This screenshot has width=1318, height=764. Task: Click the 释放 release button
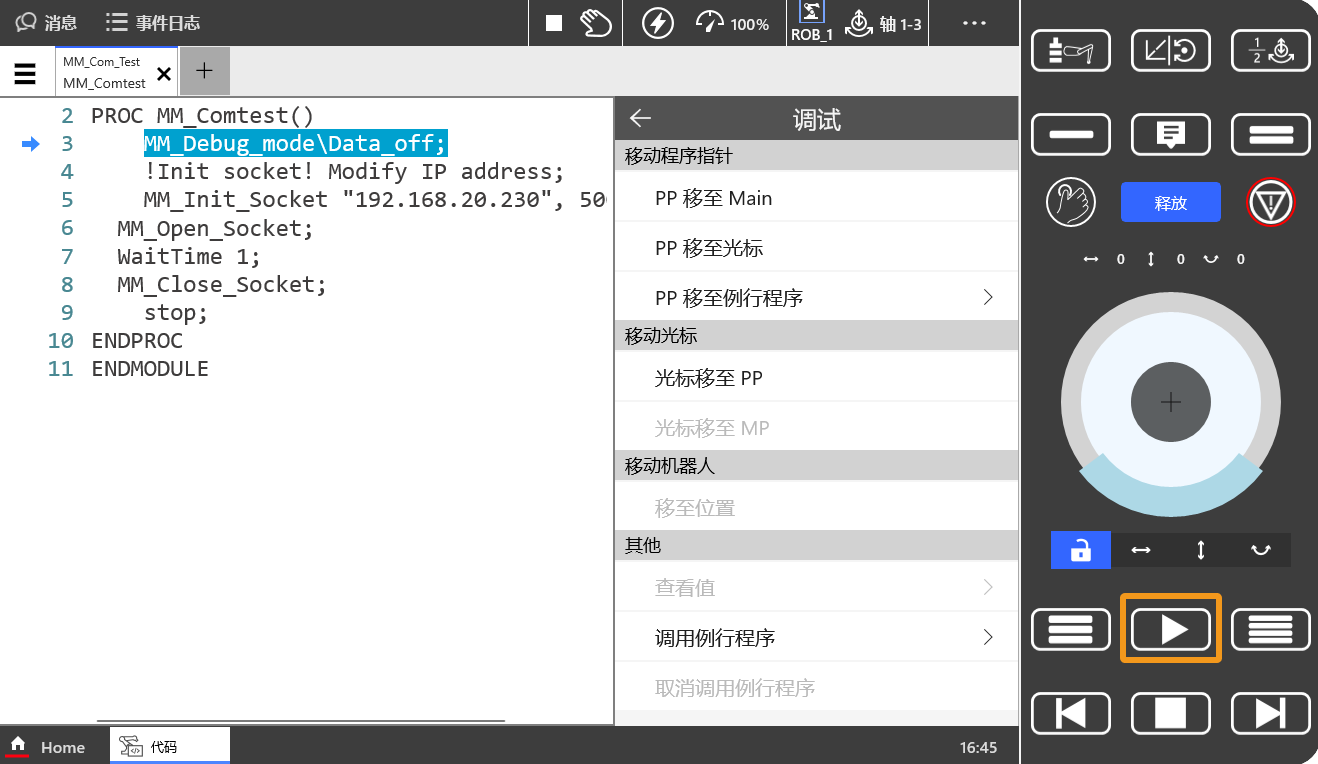(1170, 202)
